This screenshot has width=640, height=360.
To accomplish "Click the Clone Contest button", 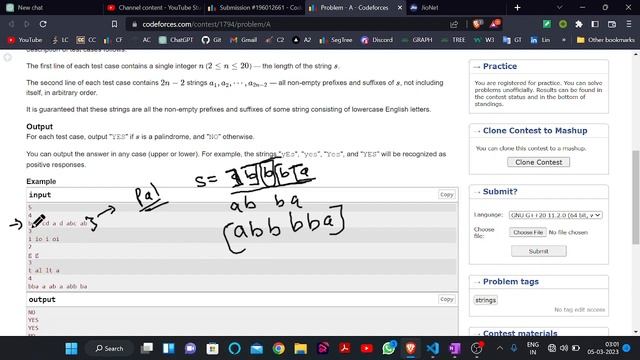I will (x=538, y=162).
